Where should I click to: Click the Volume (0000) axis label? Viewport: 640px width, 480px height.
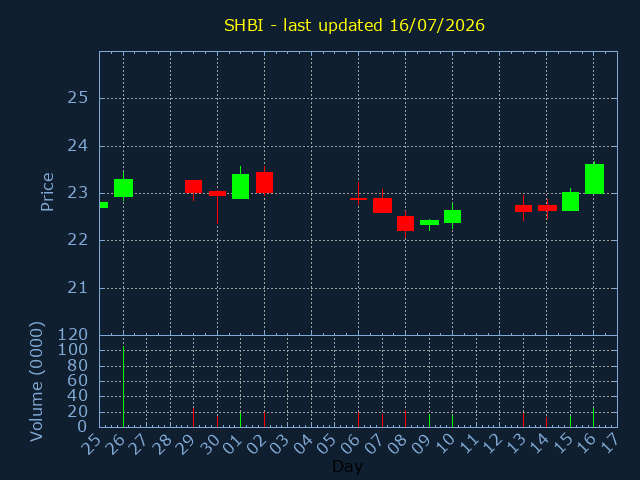tap(36, 382)
